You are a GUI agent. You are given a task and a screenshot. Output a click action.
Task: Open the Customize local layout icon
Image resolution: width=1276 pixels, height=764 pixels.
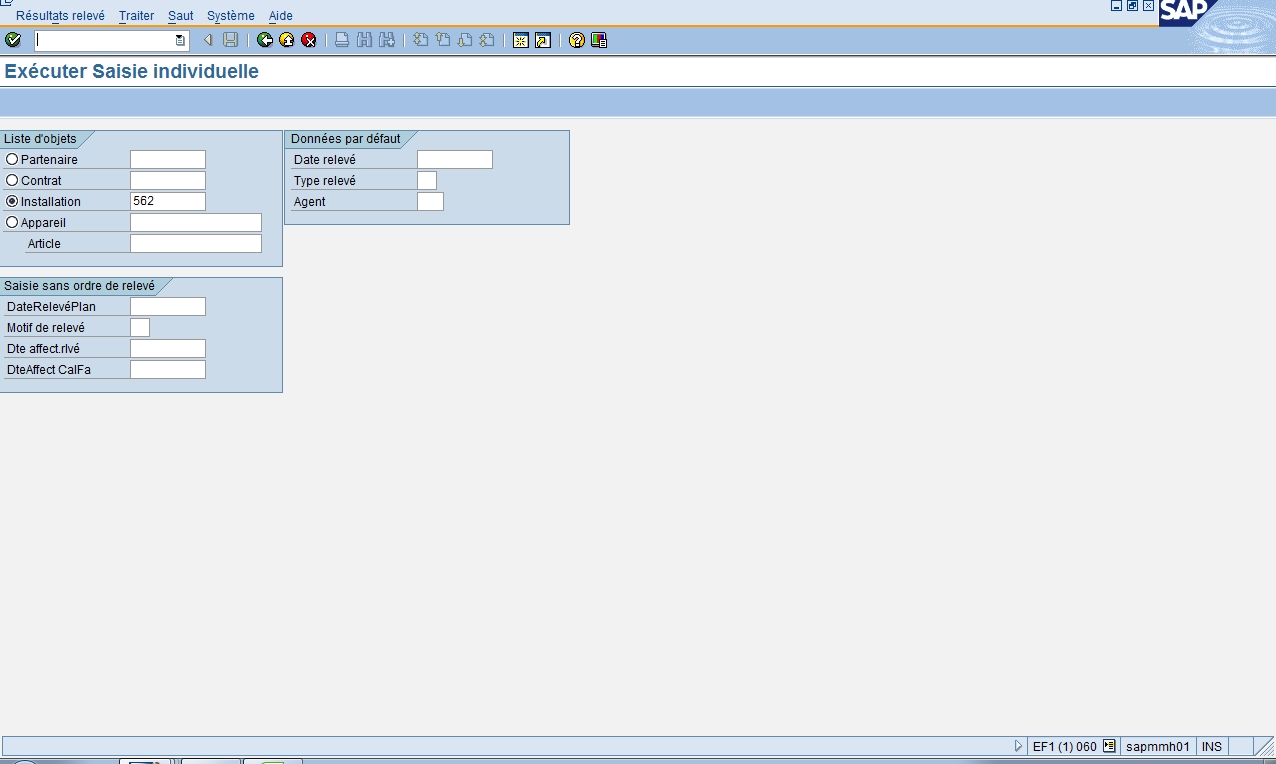pyautogui.click(x=599, y=40)
